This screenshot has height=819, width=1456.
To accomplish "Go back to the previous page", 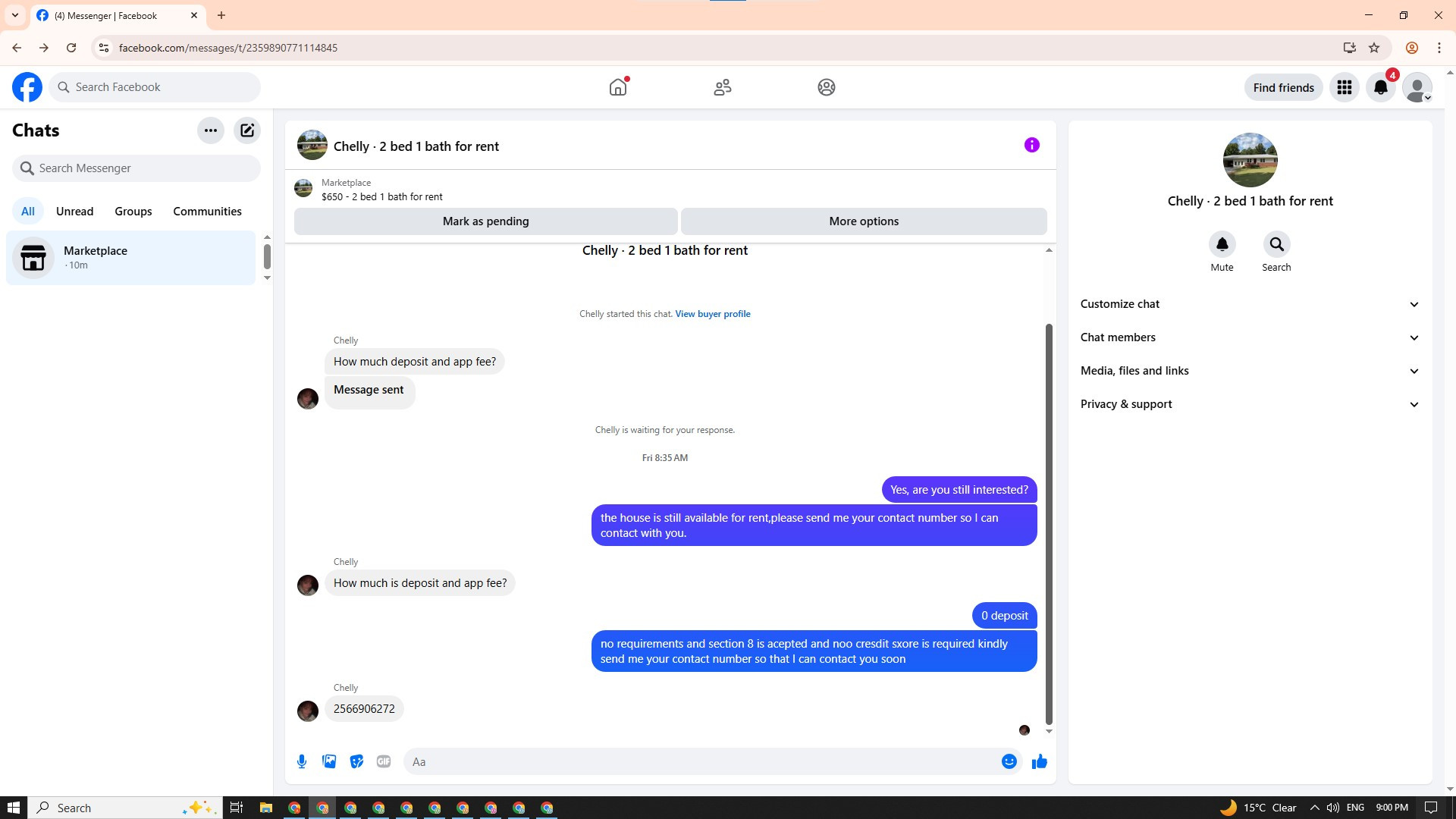I will pos(17,48).
